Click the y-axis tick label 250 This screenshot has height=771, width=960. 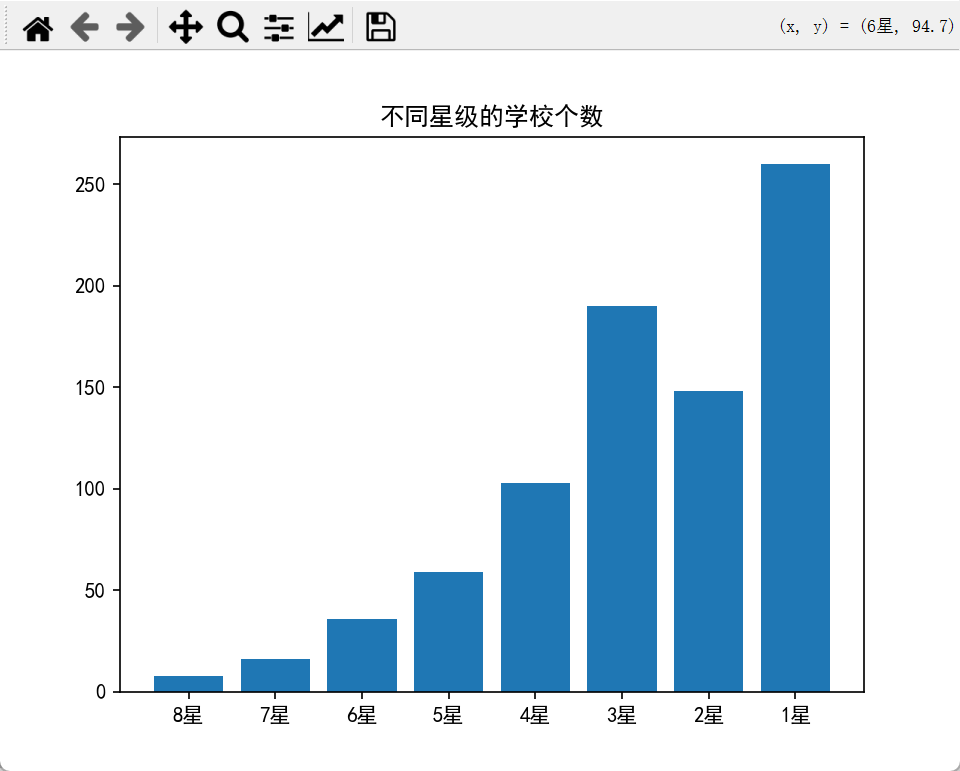tap(90, 184)
